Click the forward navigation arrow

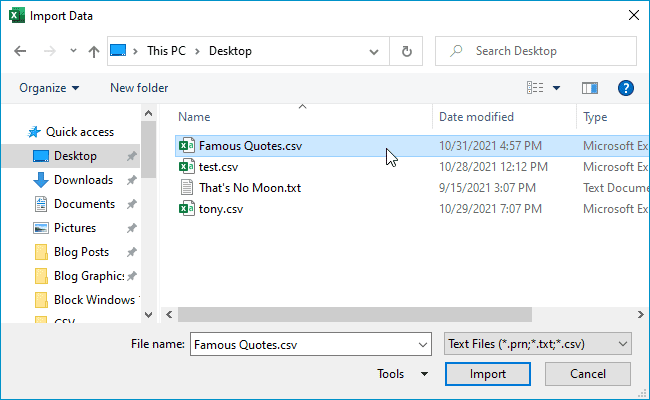(50, 51)
